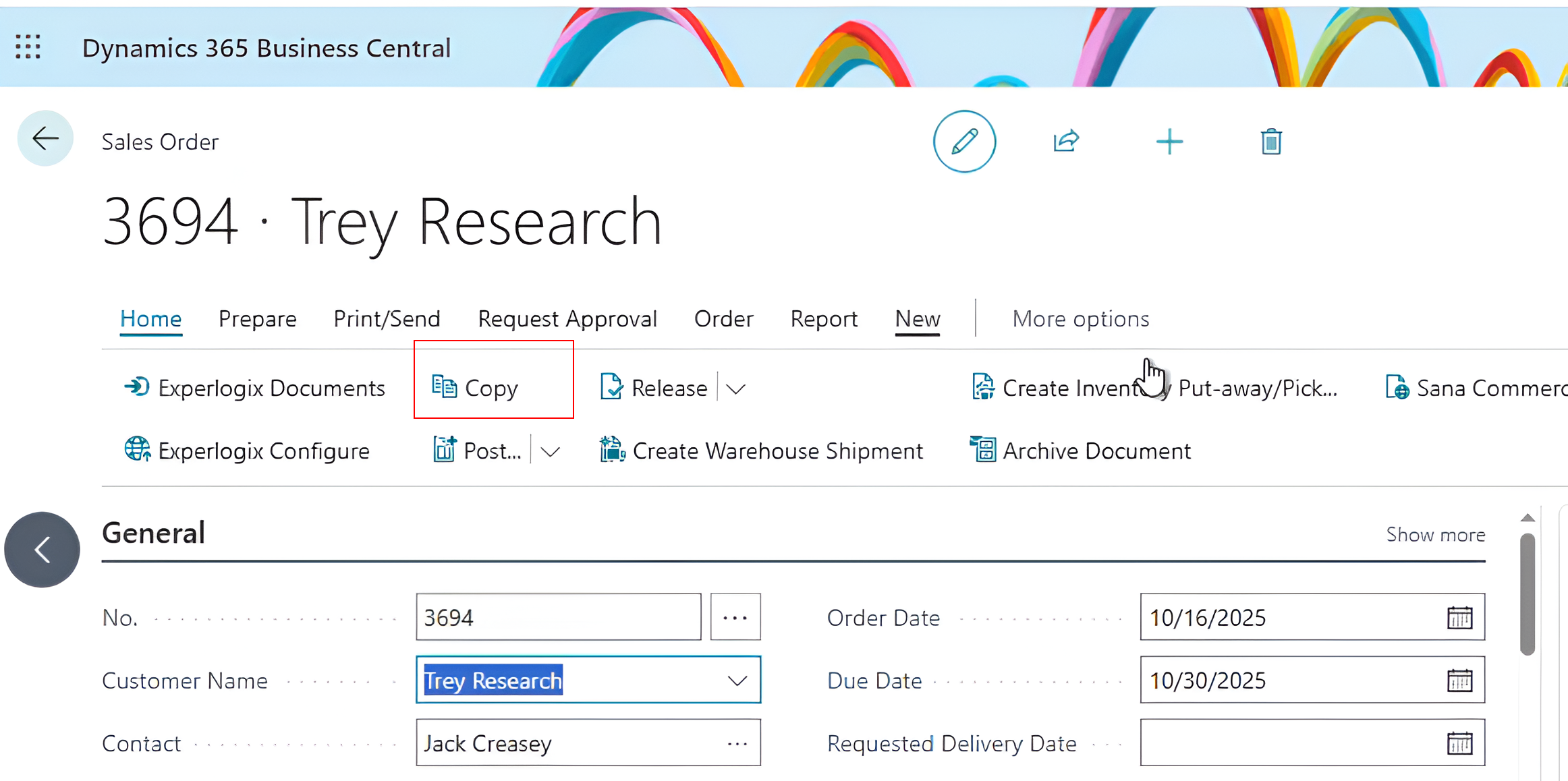The height and width of the screenshot is (781, 1568).
Task: Click the plus icon to create new
Action: [1169, 142]
